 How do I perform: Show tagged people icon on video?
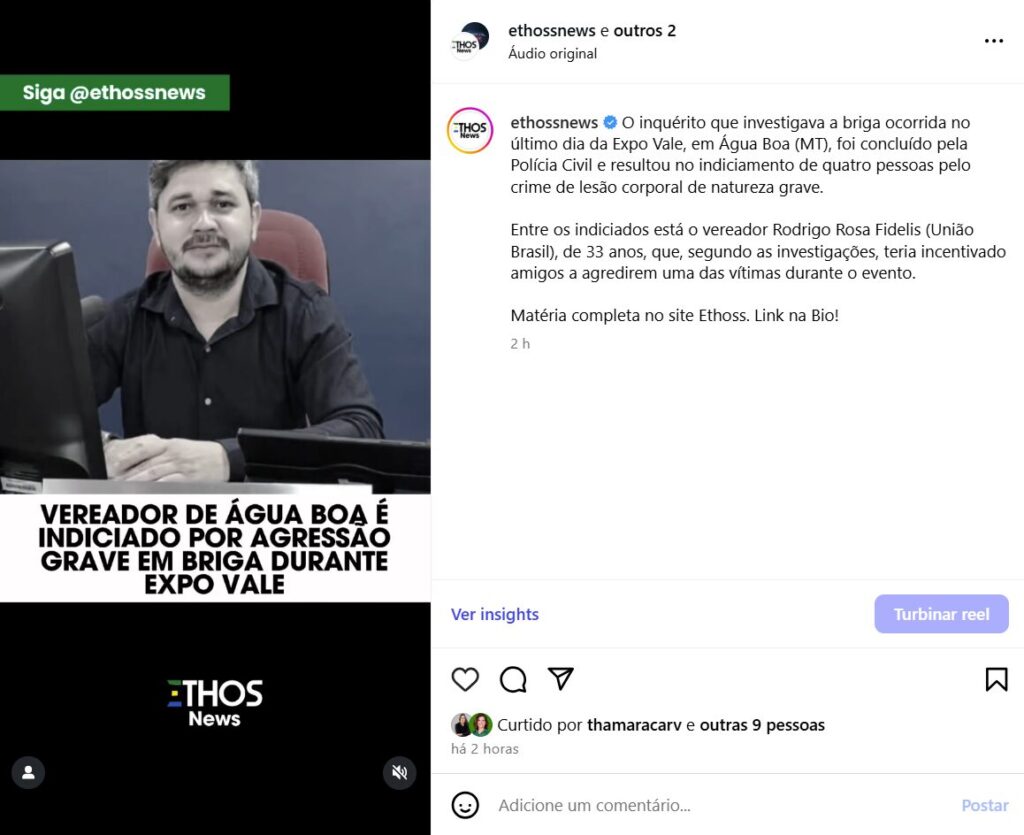pyautogui.click(x=28, y=772)
